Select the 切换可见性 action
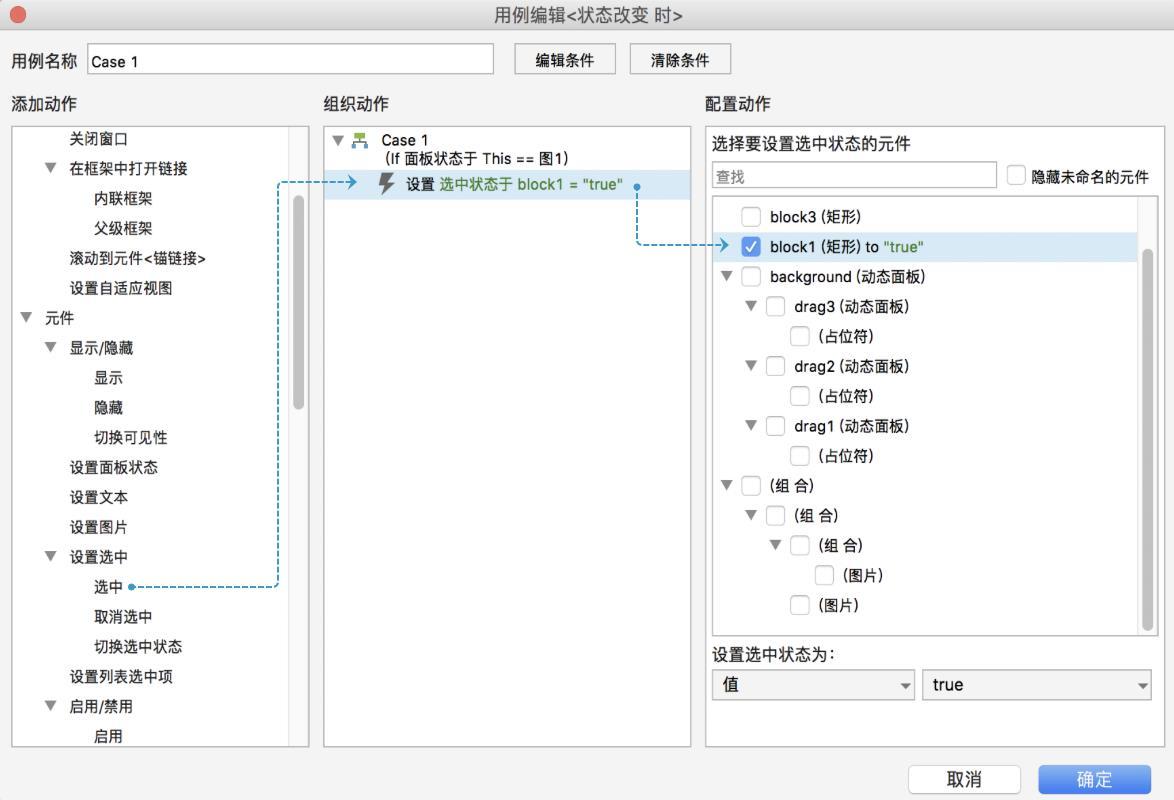 (x=130, y=437)
